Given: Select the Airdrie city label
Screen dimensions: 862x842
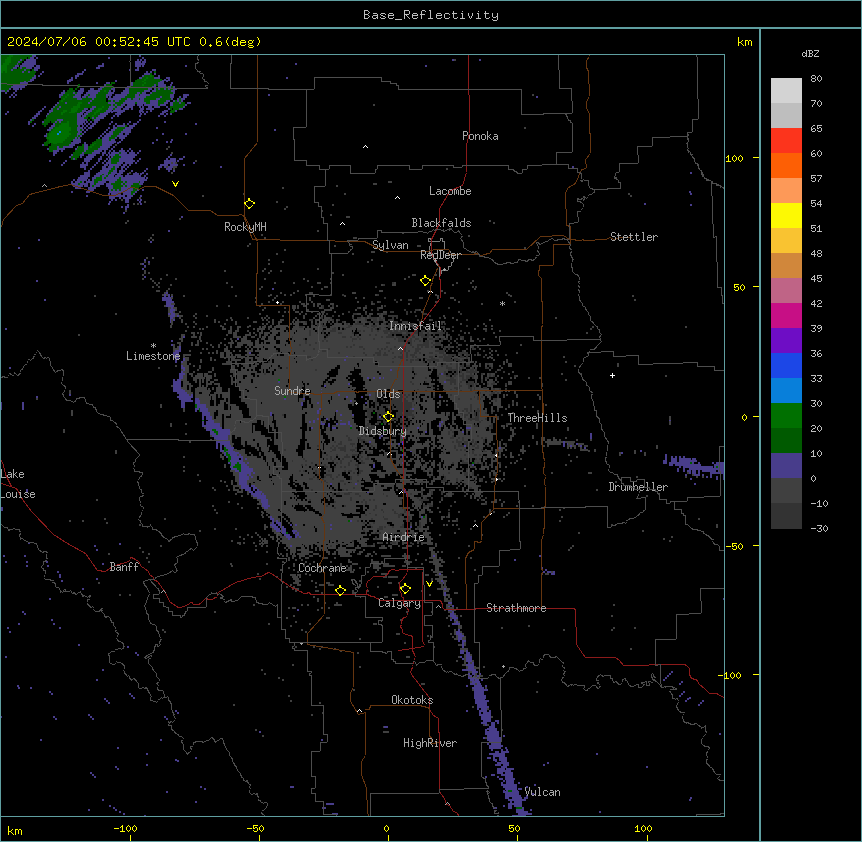Looking at the screenshot, I should click(403, 537).
